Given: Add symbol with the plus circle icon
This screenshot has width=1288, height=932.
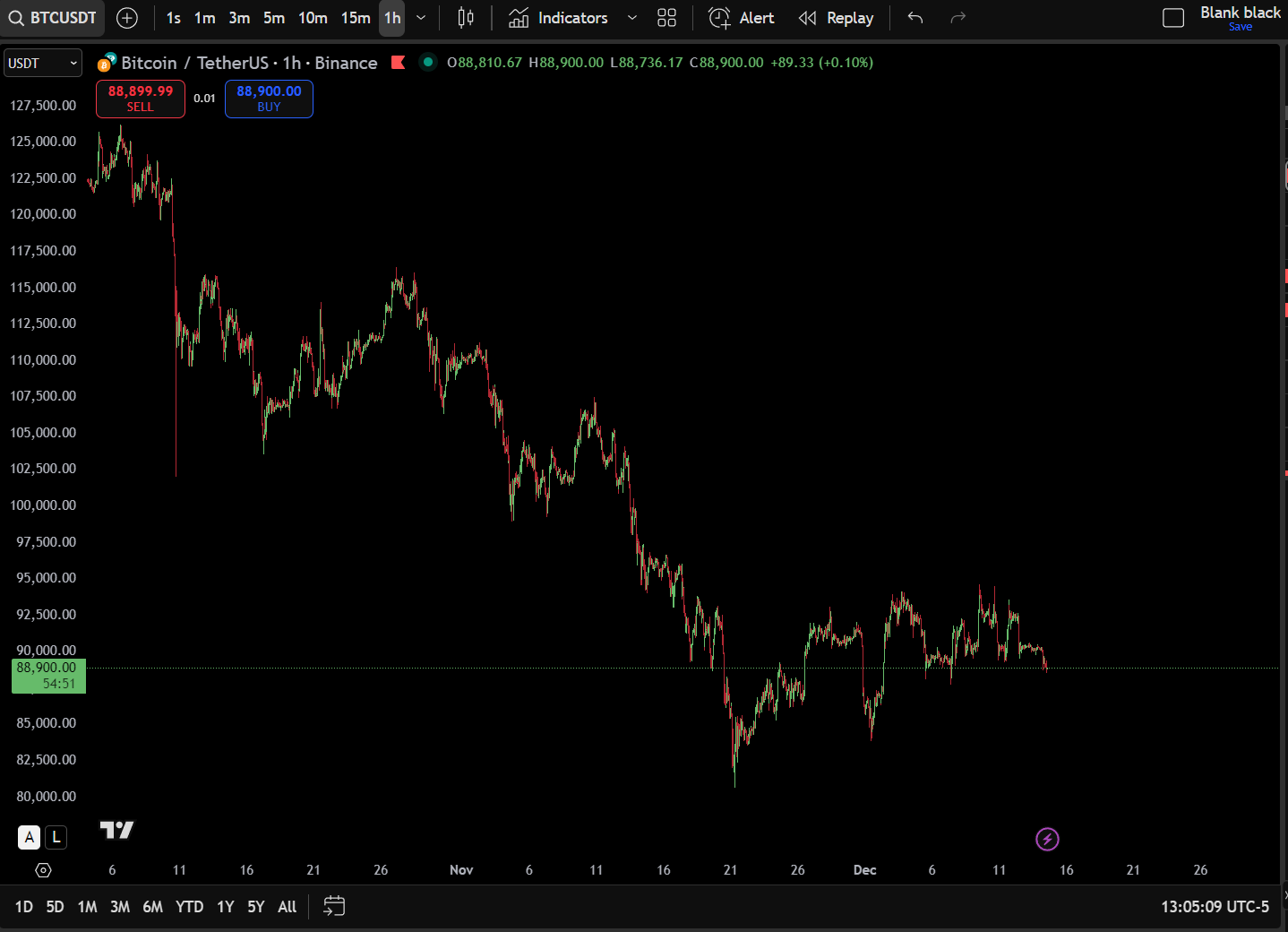Looking at the screenshot, I should (x=127, y=18).
